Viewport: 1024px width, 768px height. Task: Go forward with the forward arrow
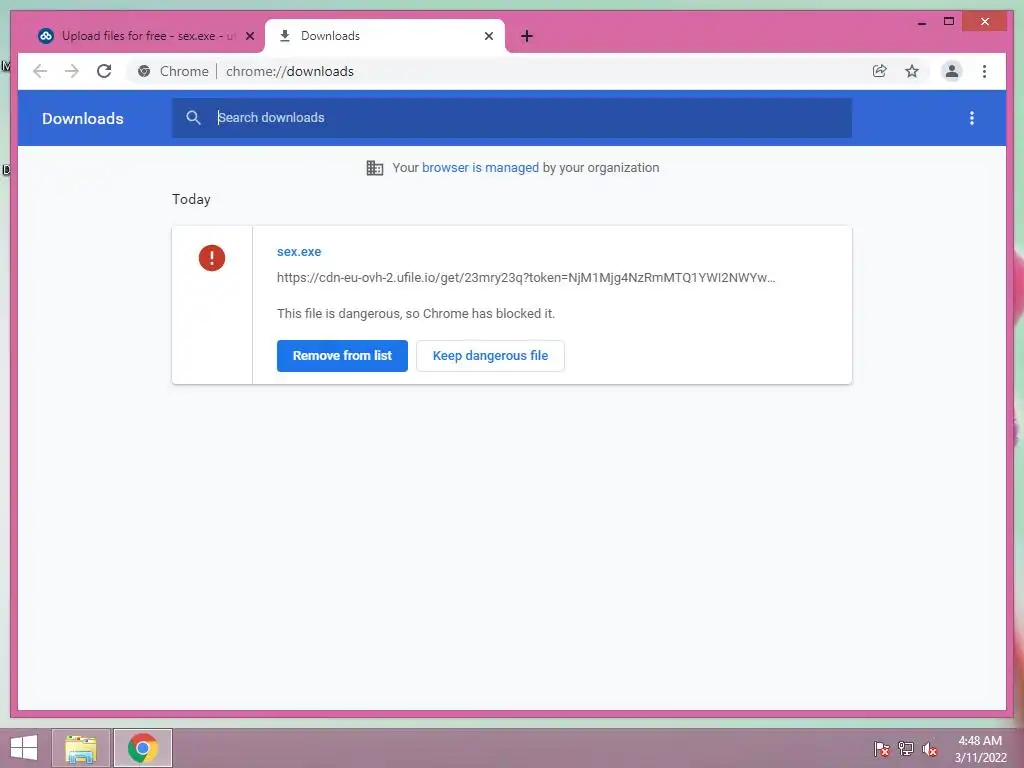(x=72, y=71)
